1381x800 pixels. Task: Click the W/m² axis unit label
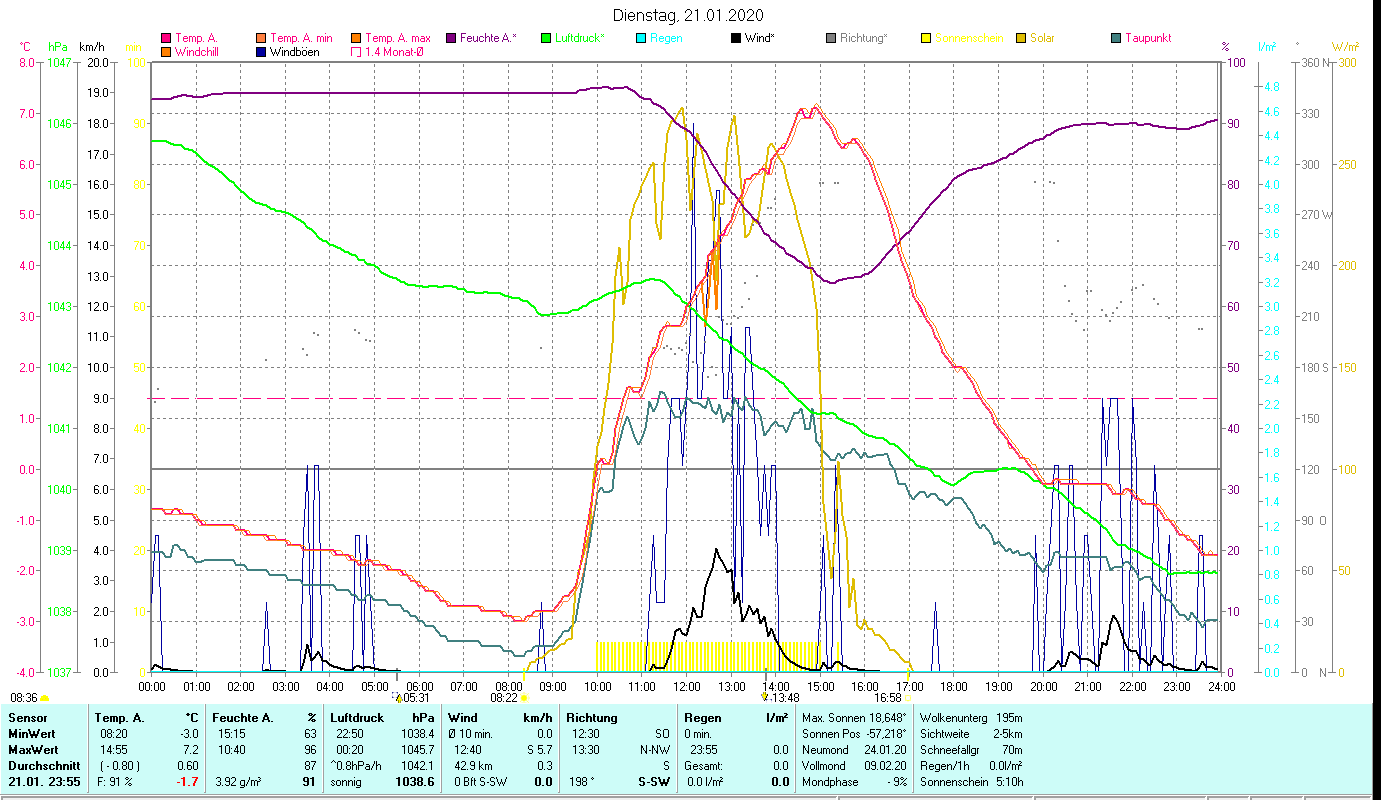(1345, 47)
